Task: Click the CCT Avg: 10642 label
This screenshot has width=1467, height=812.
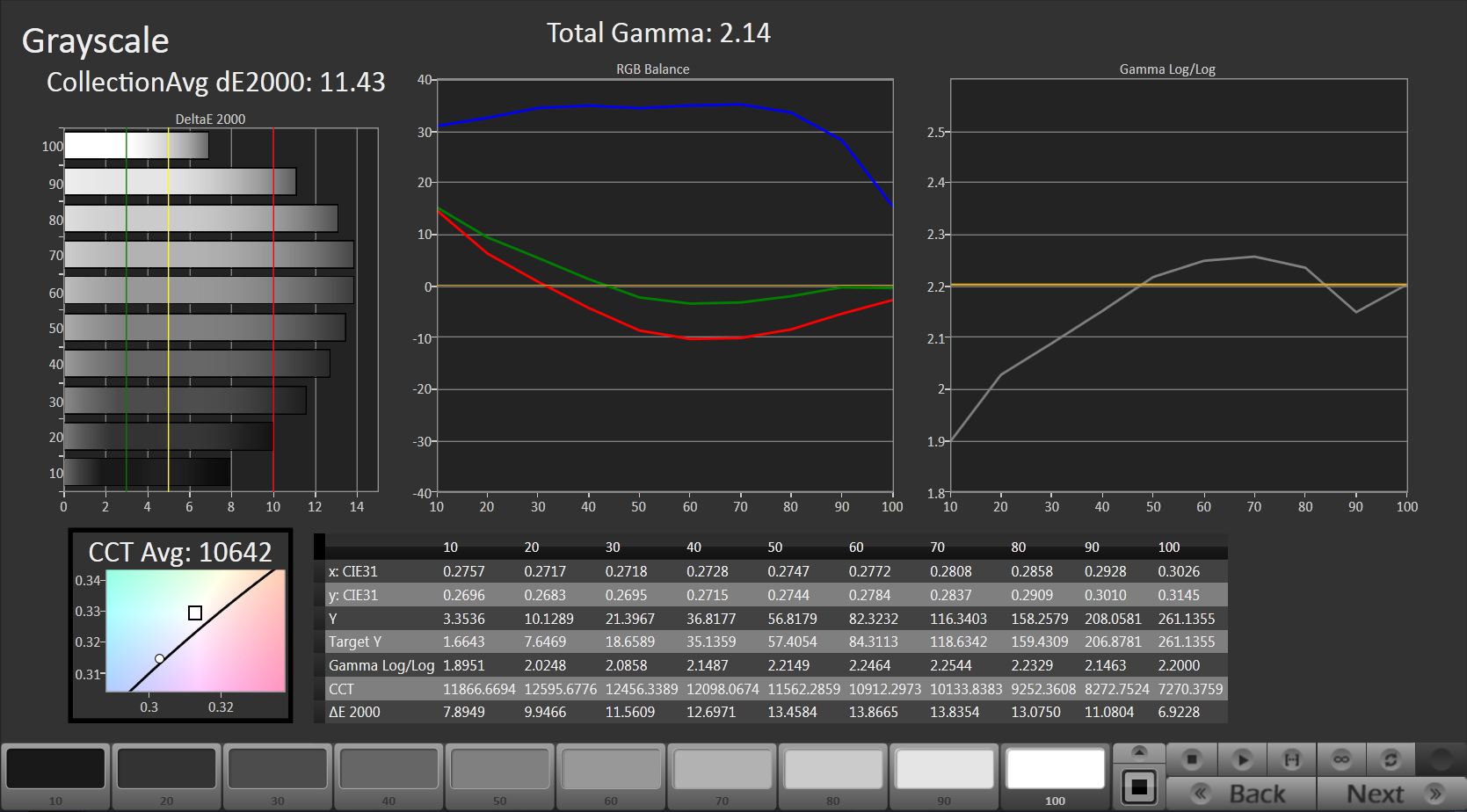Action: point(180,552)
